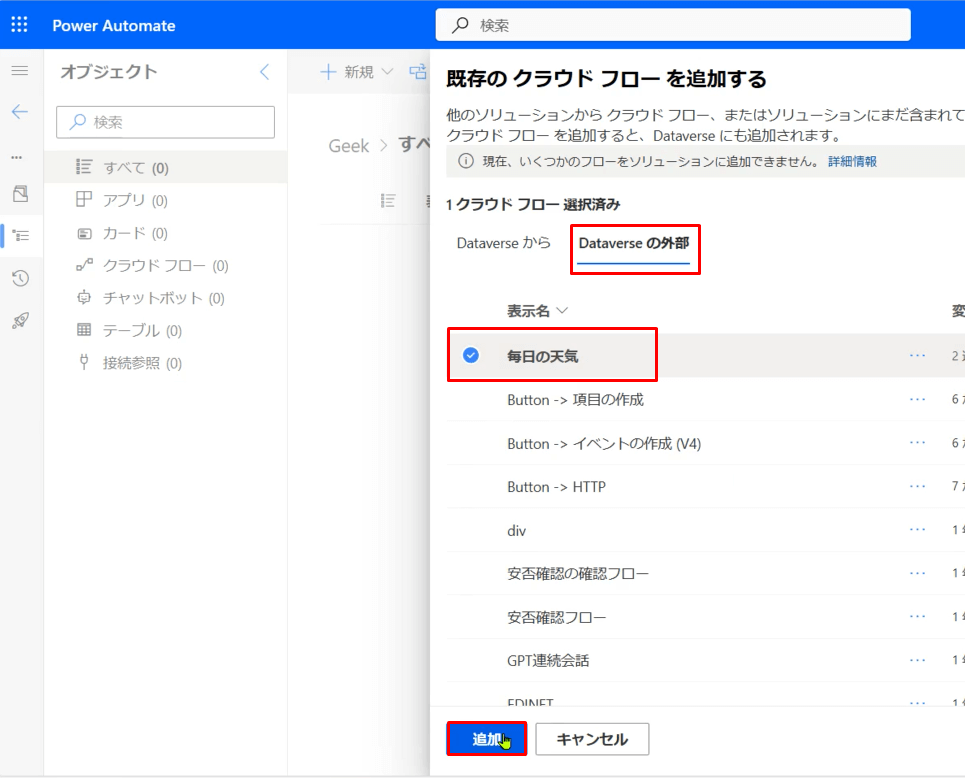Screen dimensions: 965x778
Task: Click the オブジェクト search field
Action: tap(165, 122)
